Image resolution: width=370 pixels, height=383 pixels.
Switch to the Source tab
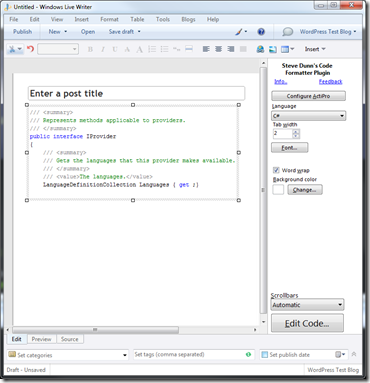(70, 339)
